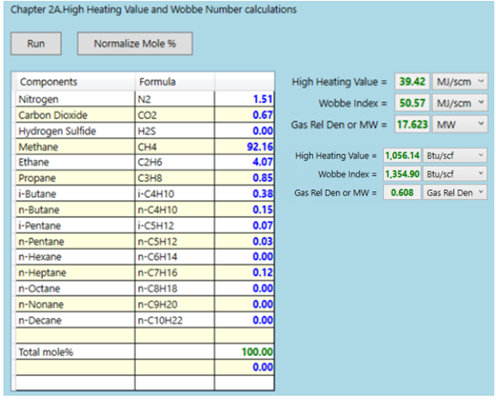Select the Ethane value cell 4.07
Screen dimensions: 496x400
tap(244, 162)
